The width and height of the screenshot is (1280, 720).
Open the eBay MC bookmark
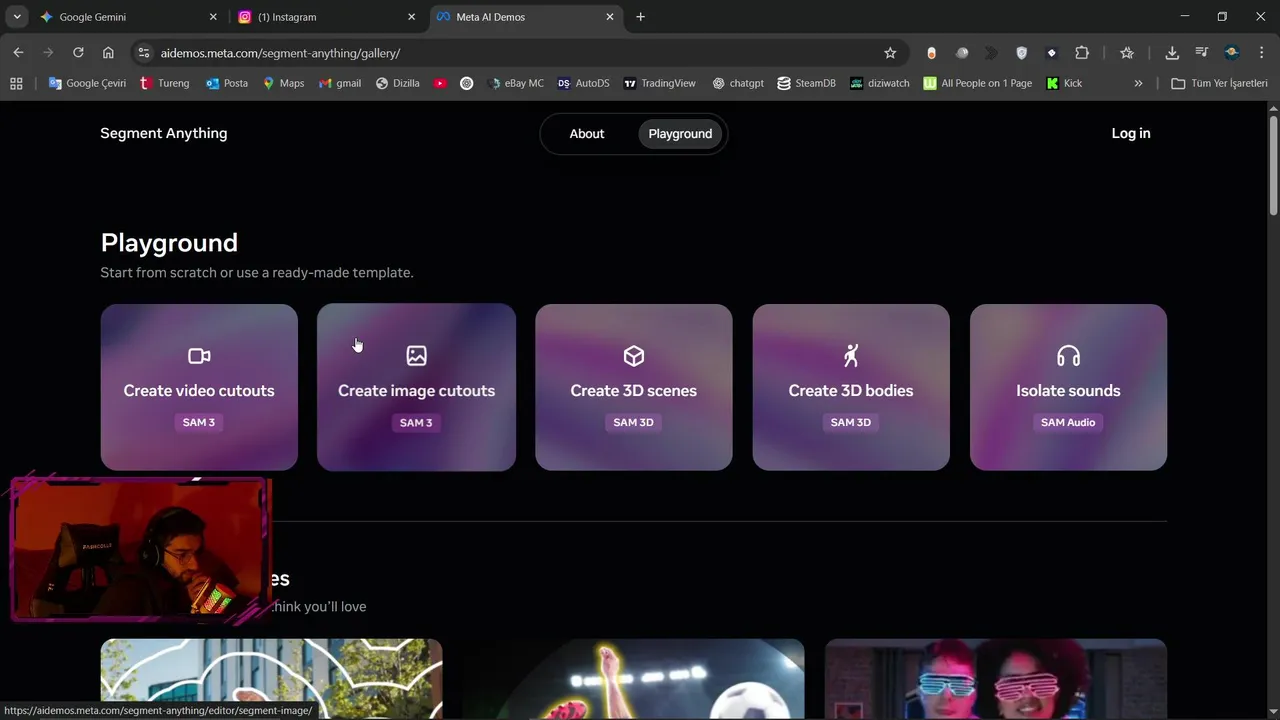click(516, 83)
